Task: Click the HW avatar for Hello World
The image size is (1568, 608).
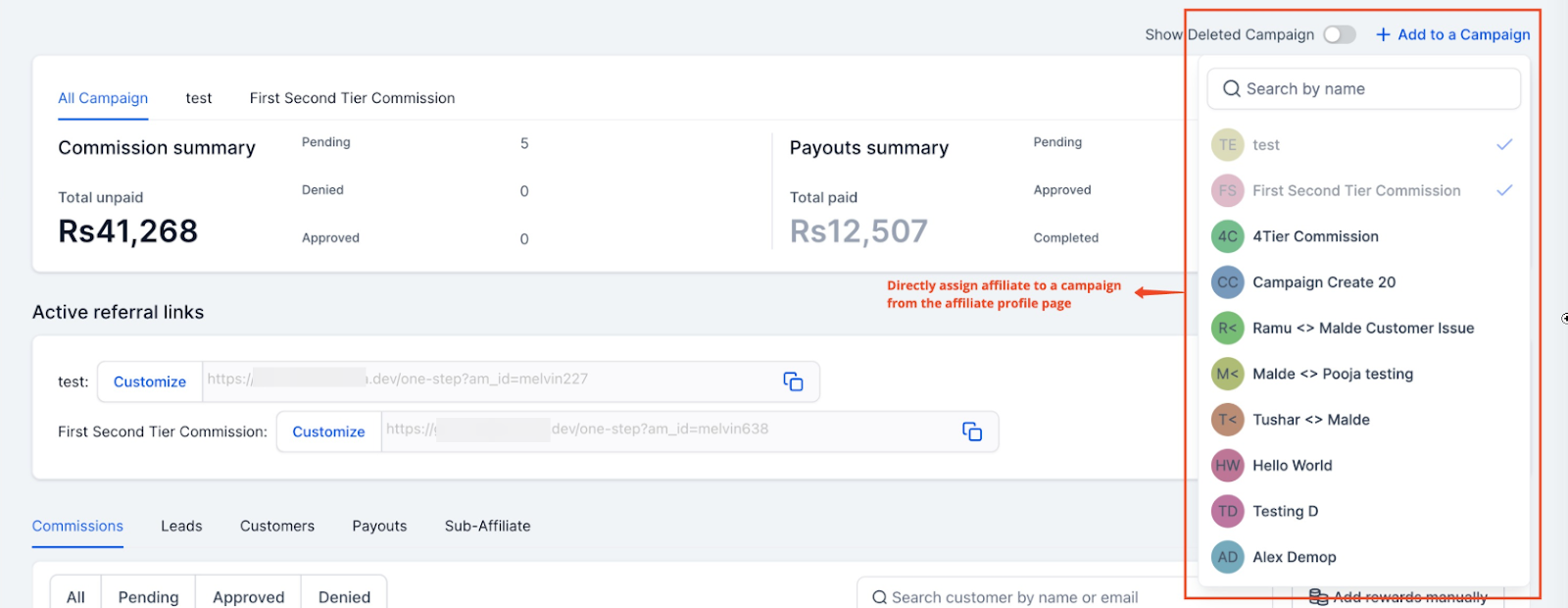Action: [1227, 466]
